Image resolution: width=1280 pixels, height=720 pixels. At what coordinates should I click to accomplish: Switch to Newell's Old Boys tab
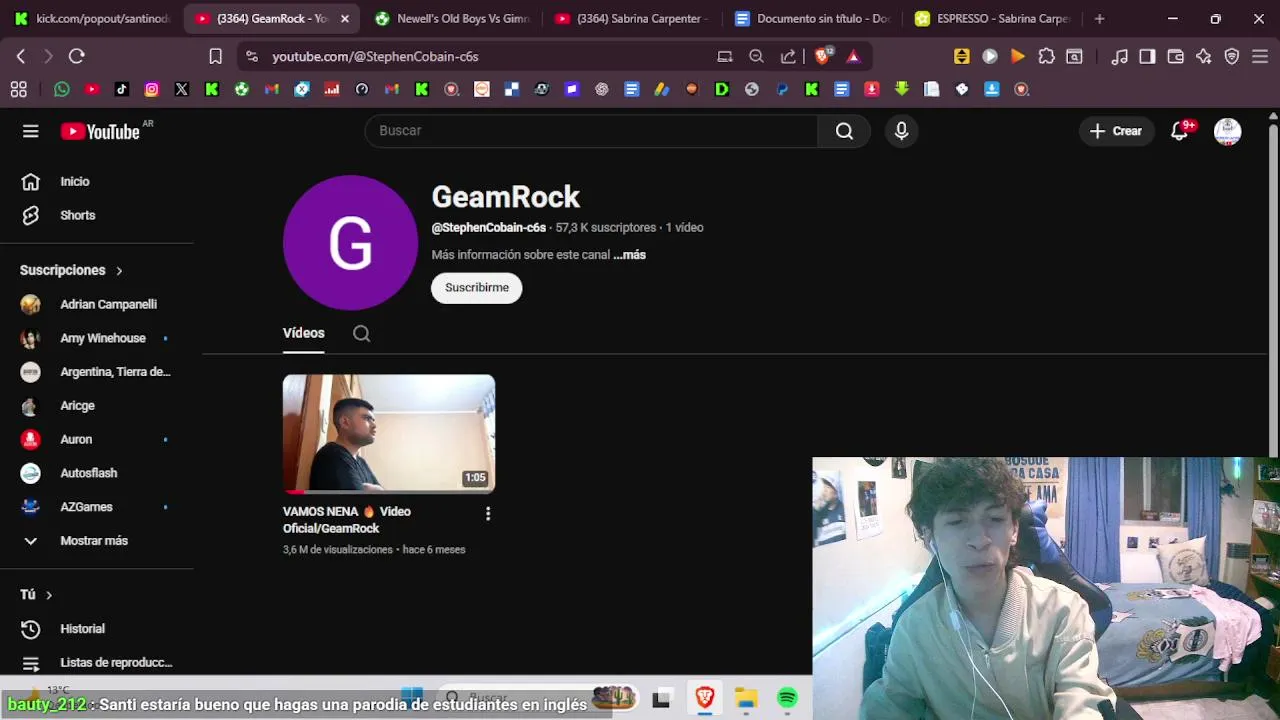[x=452, y=18]
